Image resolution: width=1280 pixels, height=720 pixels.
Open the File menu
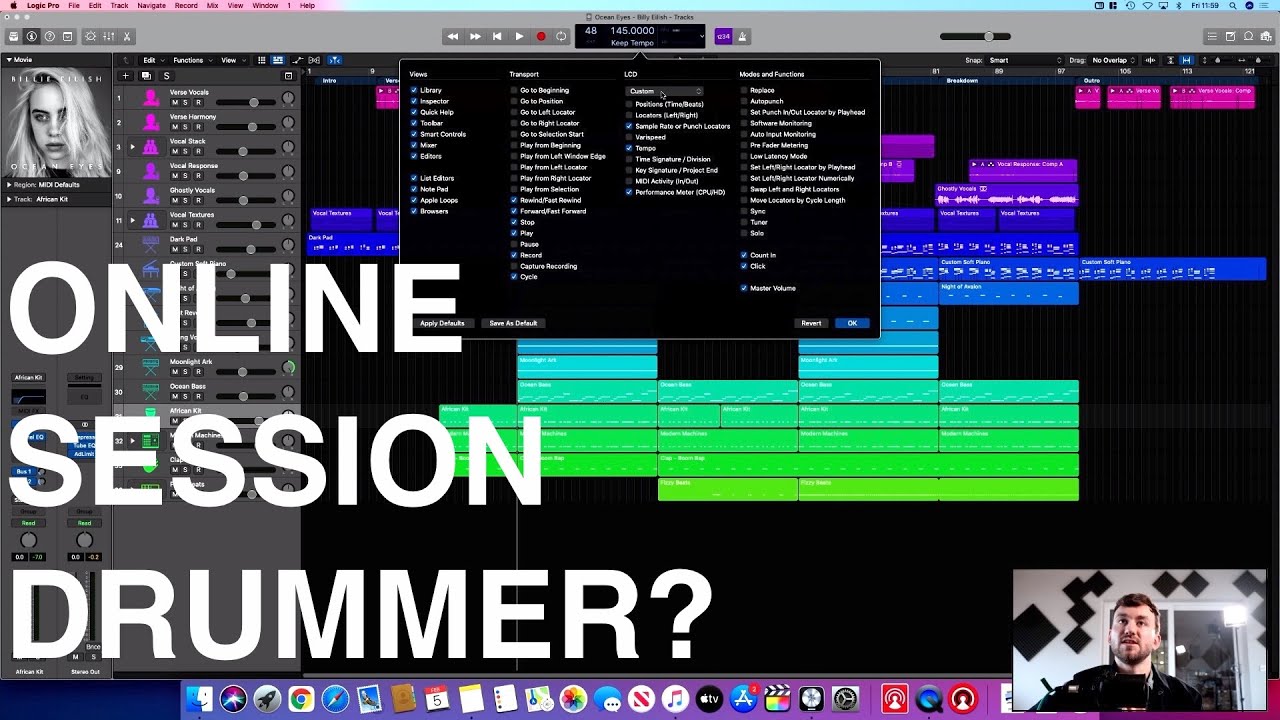74,6
